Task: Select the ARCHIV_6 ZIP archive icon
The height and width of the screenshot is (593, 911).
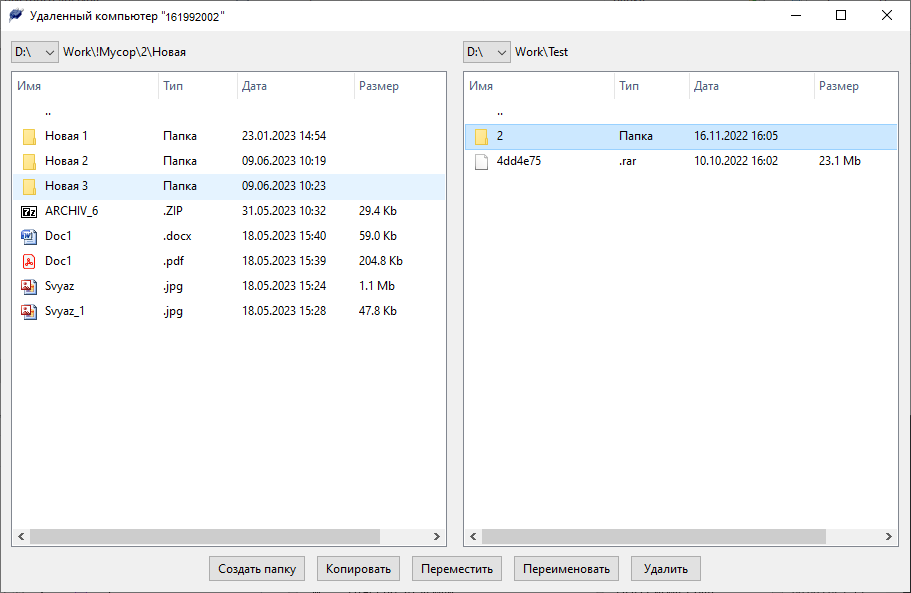Action: coord(29,211)
